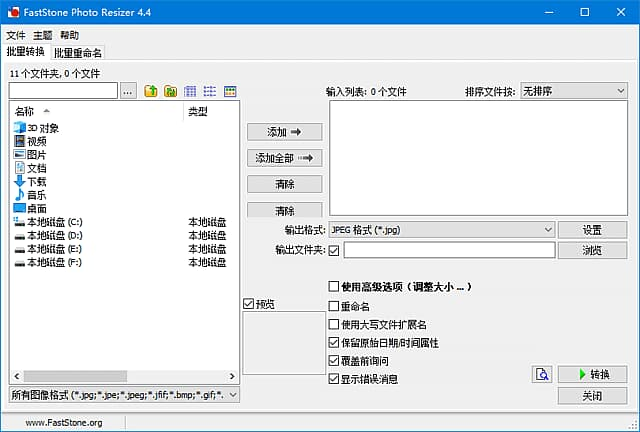Click the preview magnifier icon beside 转换

pyautogui.click(x=542, y=374)
